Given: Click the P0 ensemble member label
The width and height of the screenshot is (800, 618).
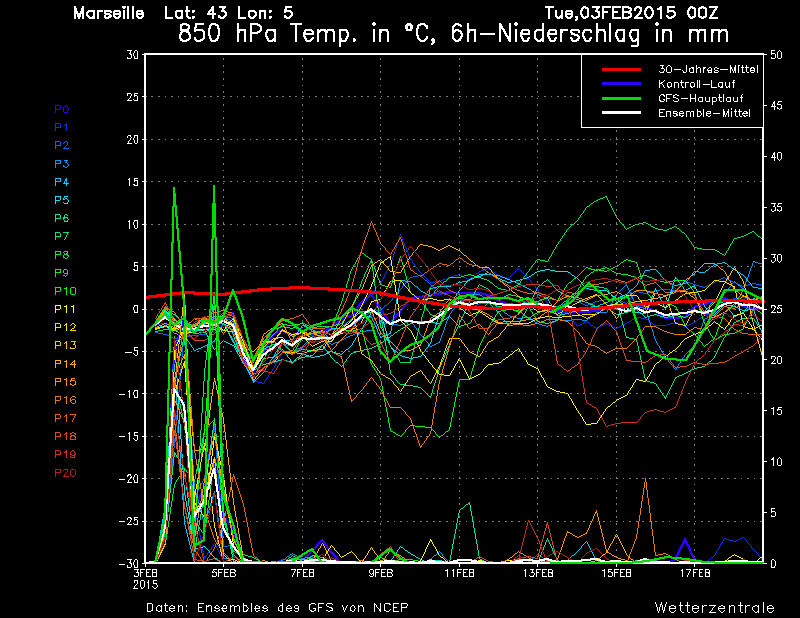Looking at the screenshot, I should pos(61,109).
